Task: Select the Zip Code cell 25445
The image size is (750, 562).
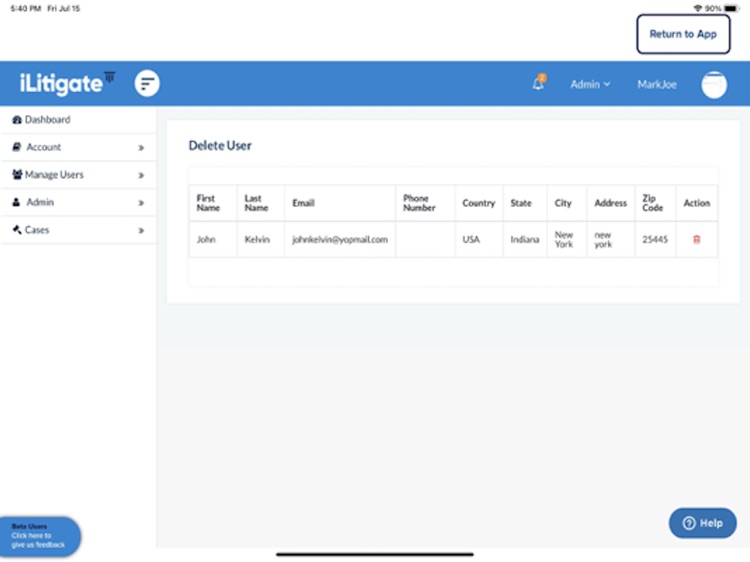Action: pyautogui.click(x=655, y=240)
